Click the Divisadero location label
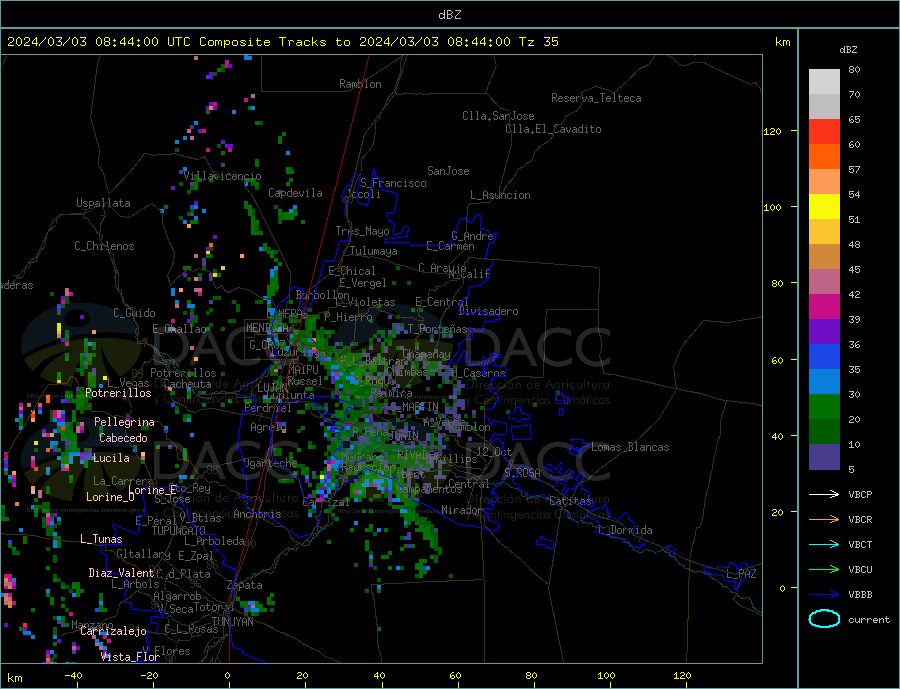This screenshot has width=900, height=689. click(488, 311)
